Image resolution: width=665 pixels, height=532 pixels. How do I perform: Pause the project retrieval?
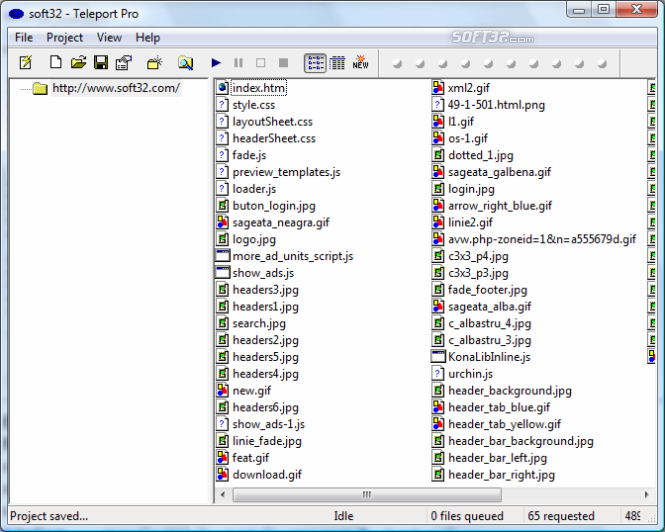(238, 63)
